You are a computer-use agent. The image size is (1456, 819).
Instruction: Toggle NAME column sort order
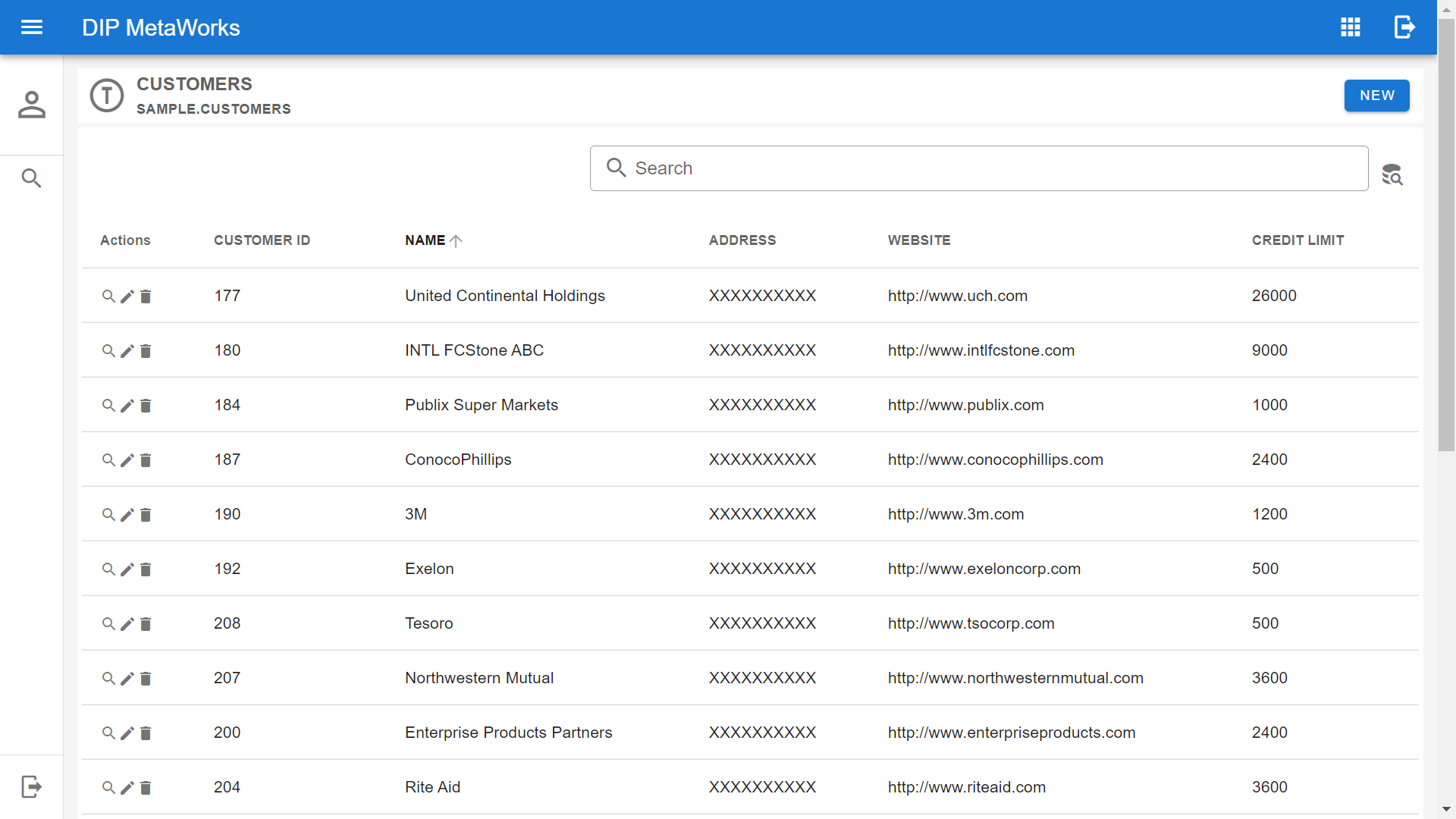[433, 240]
